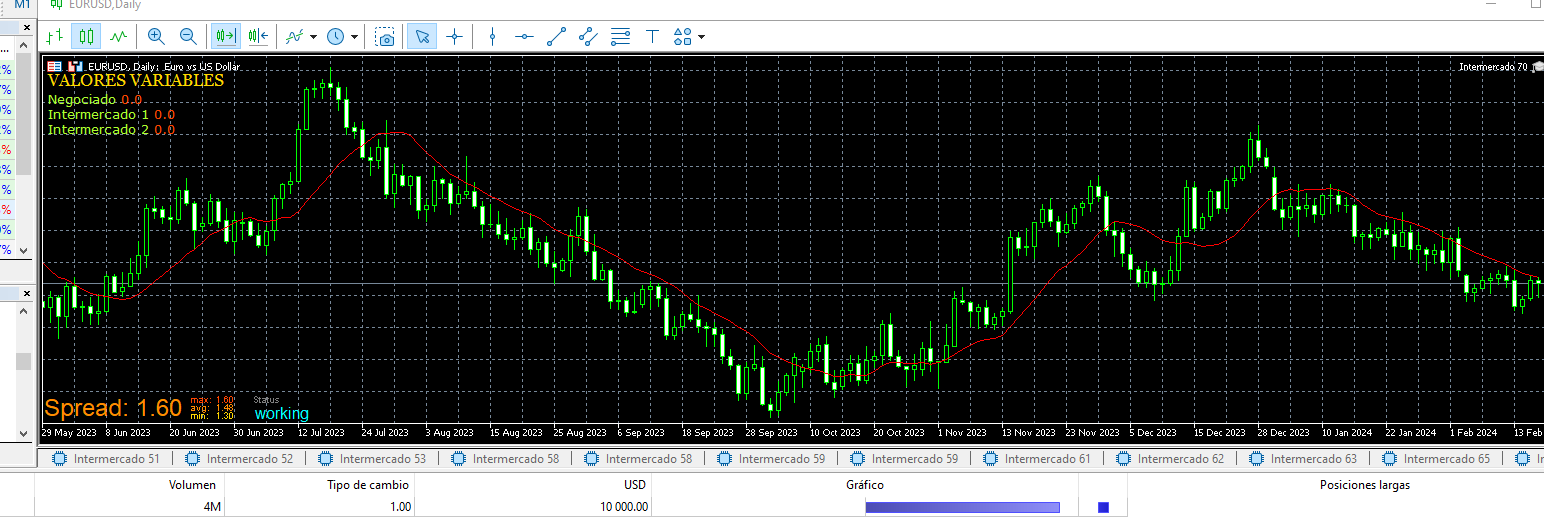This screenshot has width=1544, height=517.
Task: Click the Intermercado 70 label text
Action: click(1493, 67)
